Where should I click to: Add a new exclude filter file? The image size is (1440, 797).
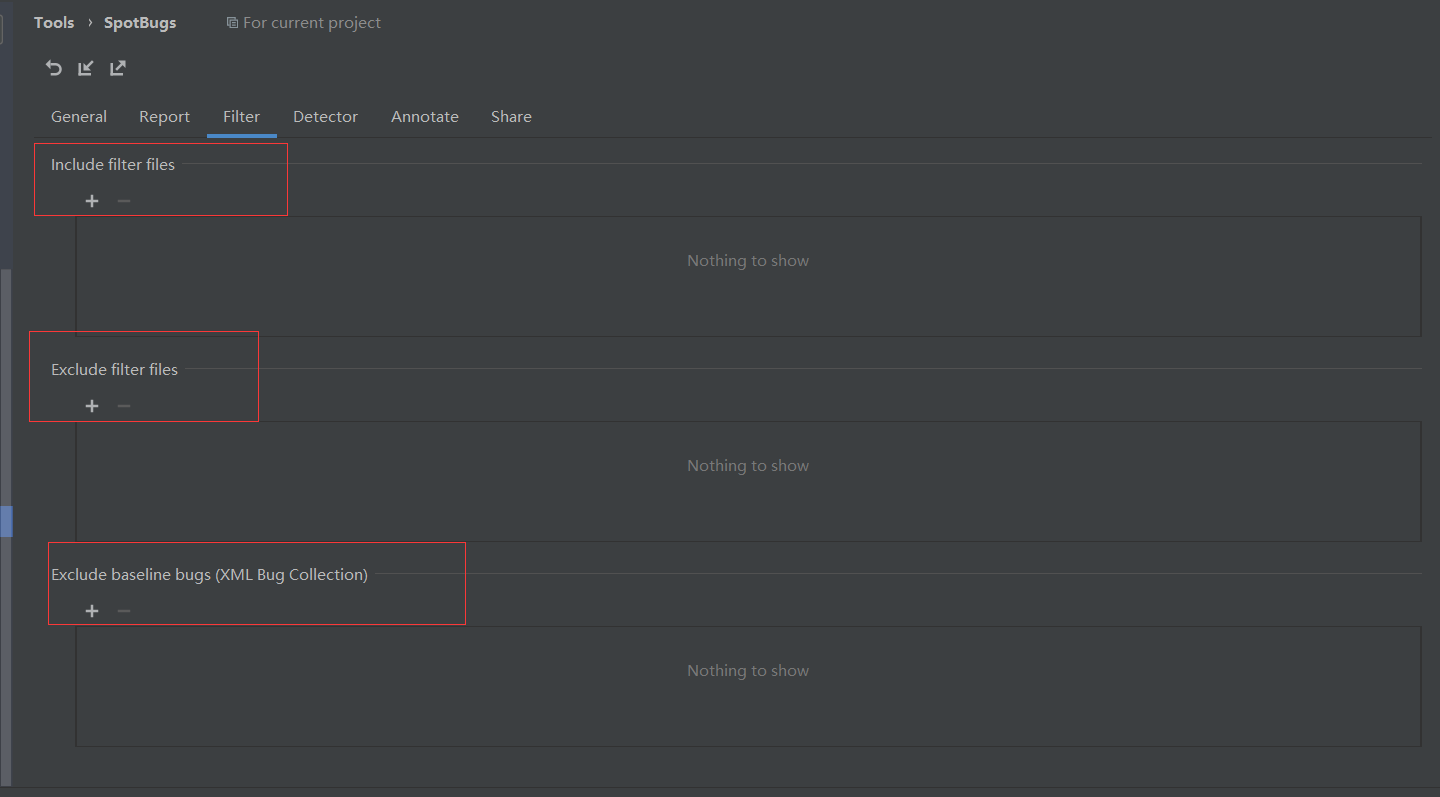[x=92, y=406]
